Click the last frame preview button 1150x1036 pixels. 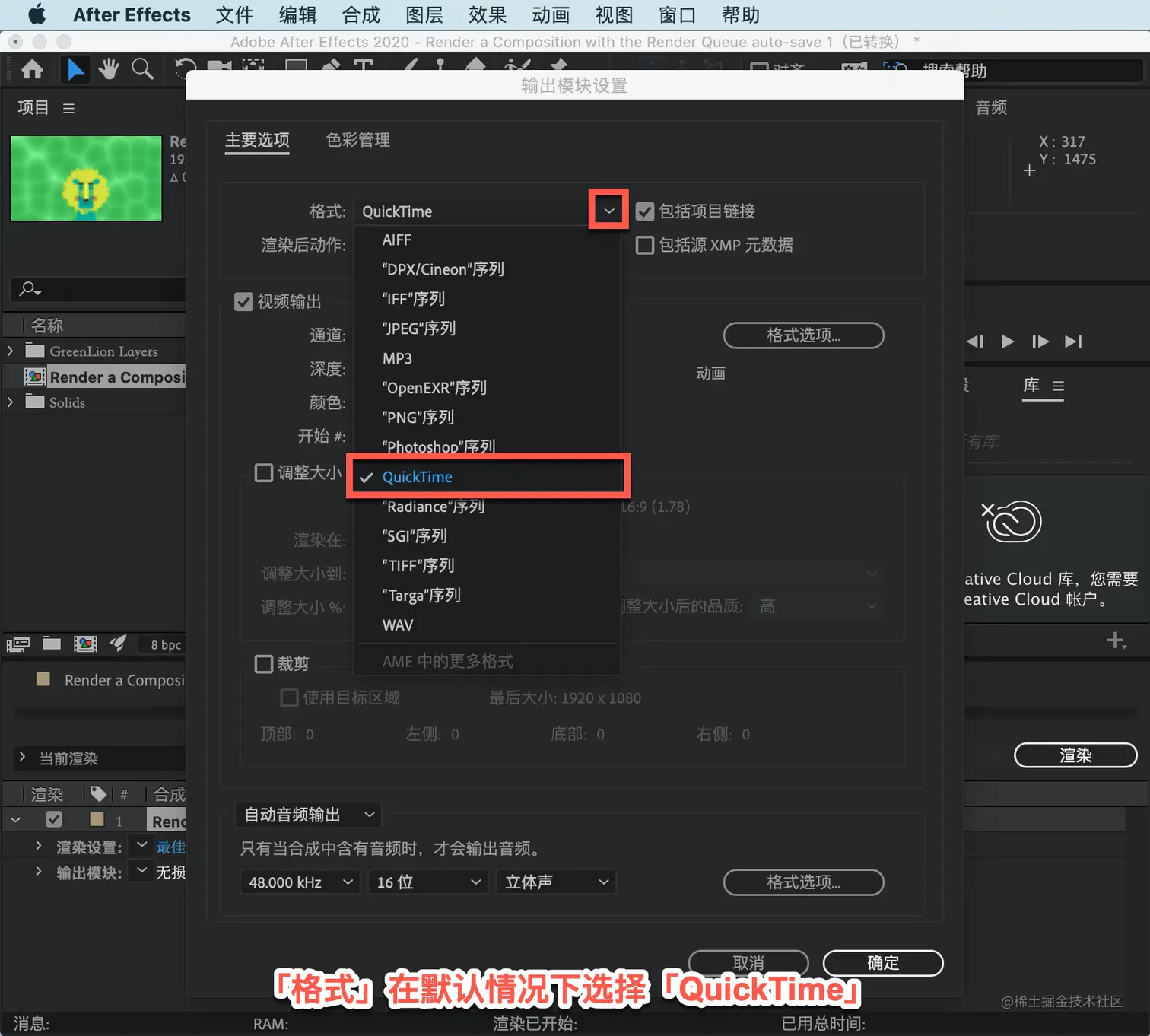point(1073,342)
